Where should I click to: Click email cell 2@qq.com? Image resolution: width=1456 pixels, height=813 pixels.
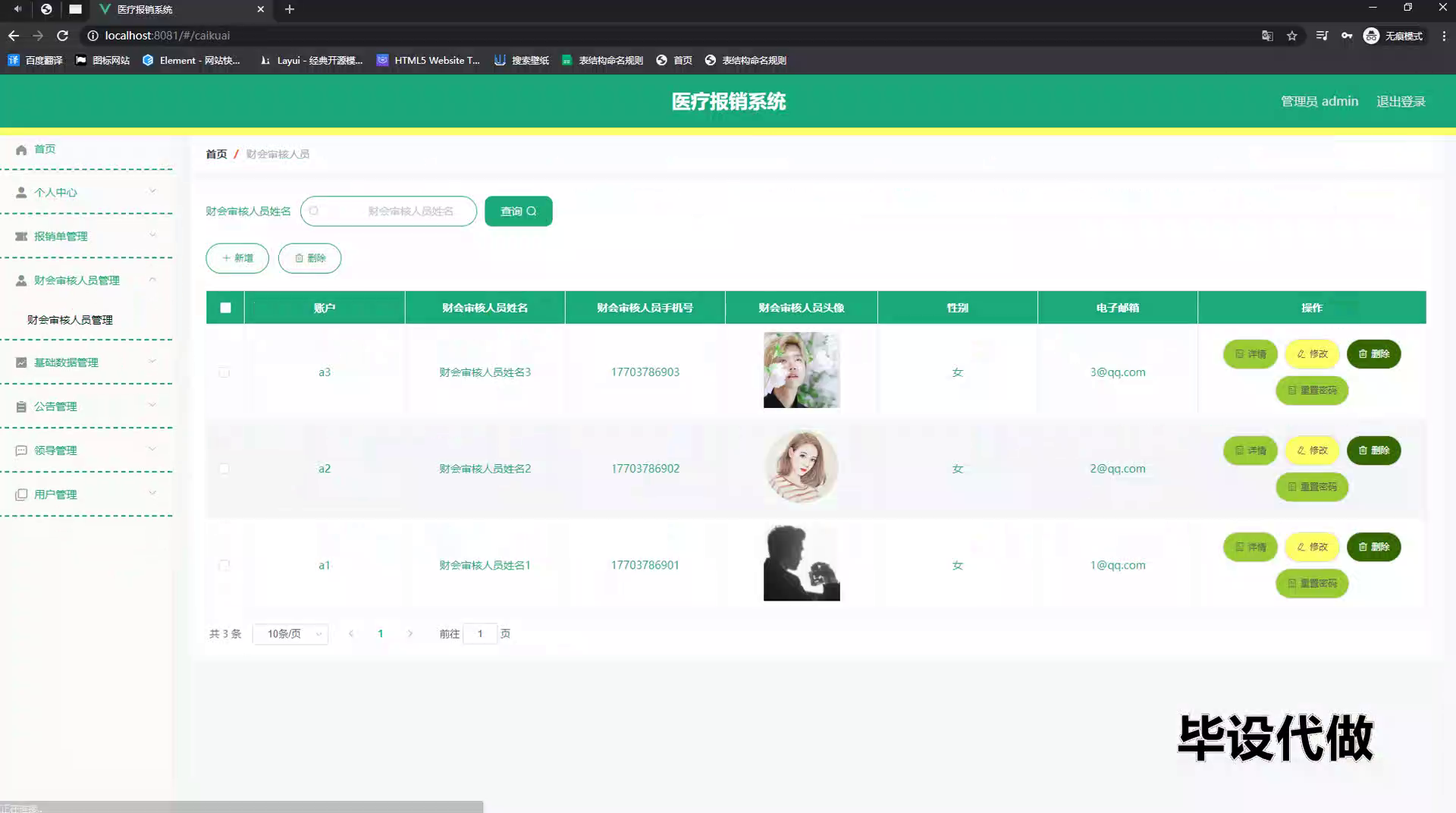point(1118,469)
